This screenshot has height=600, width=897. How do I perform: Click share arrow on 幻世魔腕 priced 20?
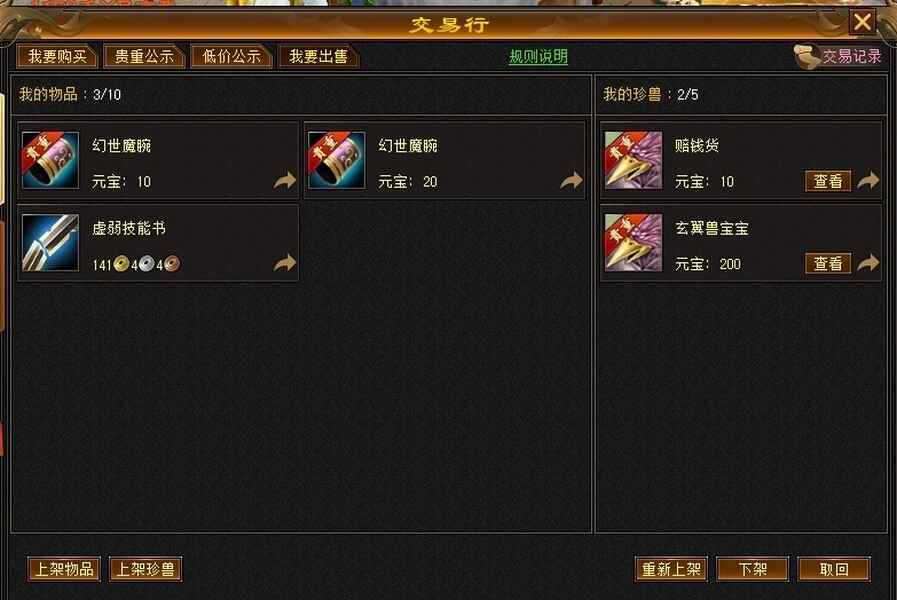click(571, 181)
